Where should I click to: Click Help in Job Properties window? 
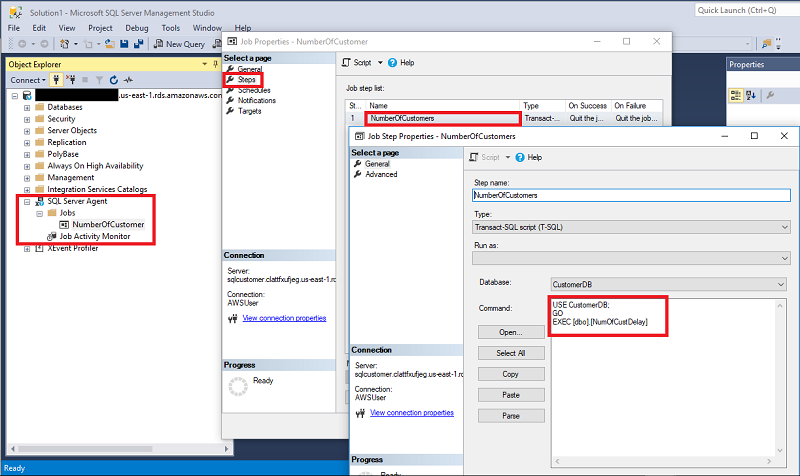coord(401,63)
